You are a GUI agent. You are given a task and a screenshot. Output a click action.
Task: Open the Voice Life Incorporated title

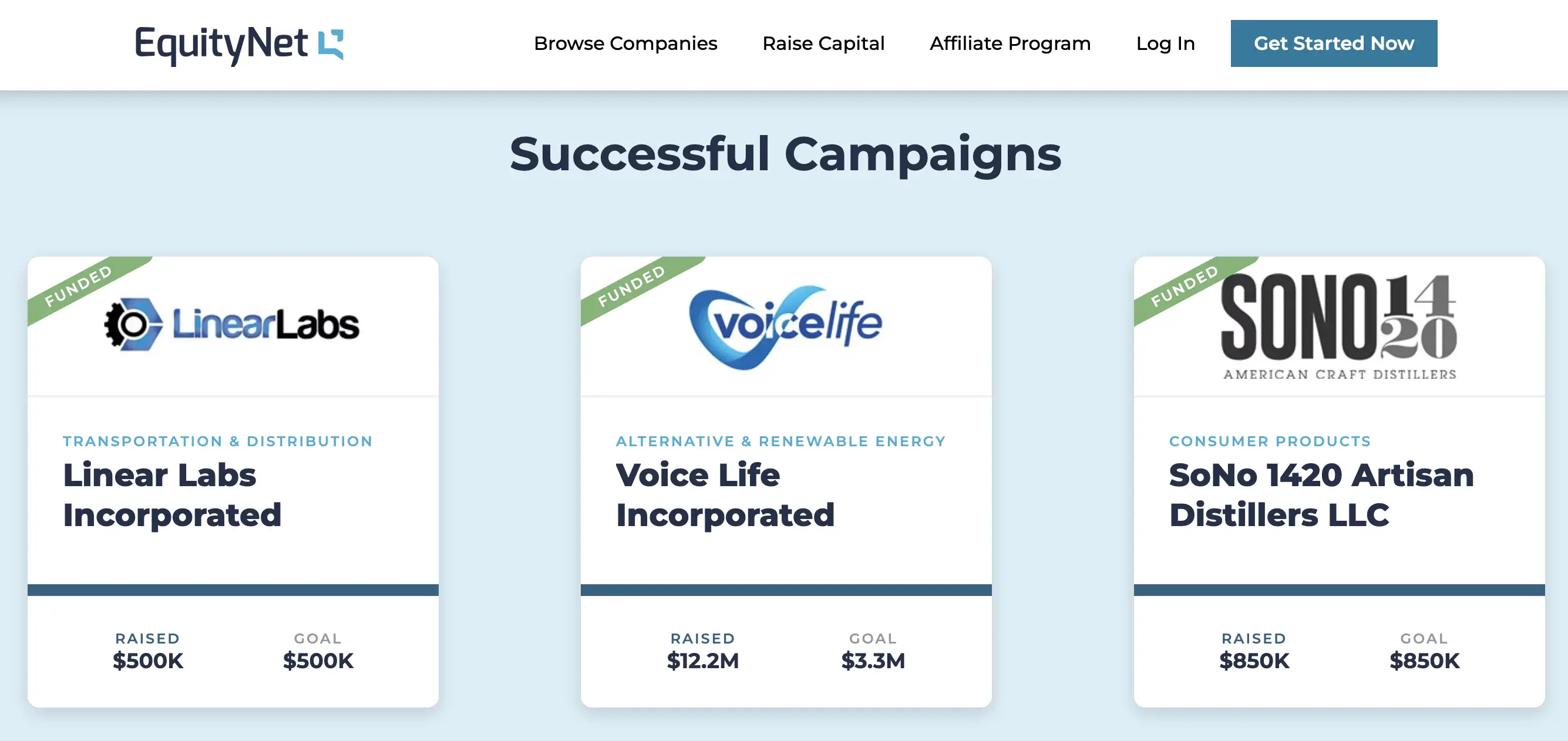point(724,494)
